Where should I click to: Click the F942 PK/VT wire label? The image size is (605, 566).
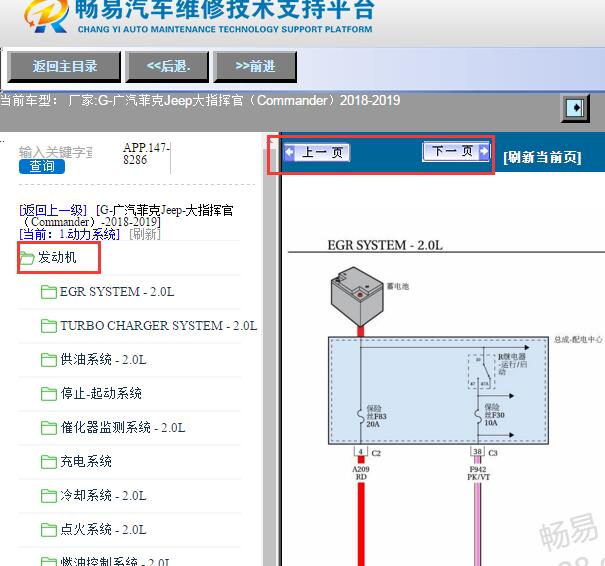(x=478, y=473)
